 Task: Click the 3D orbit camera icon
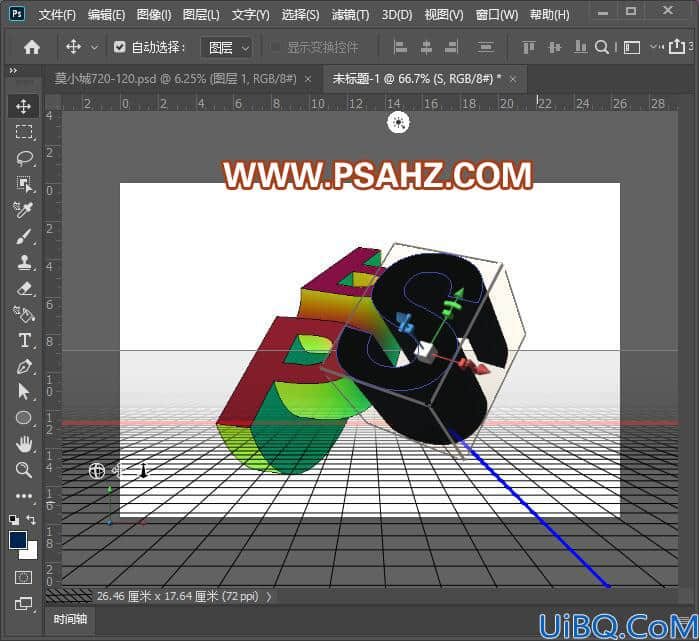97,471
